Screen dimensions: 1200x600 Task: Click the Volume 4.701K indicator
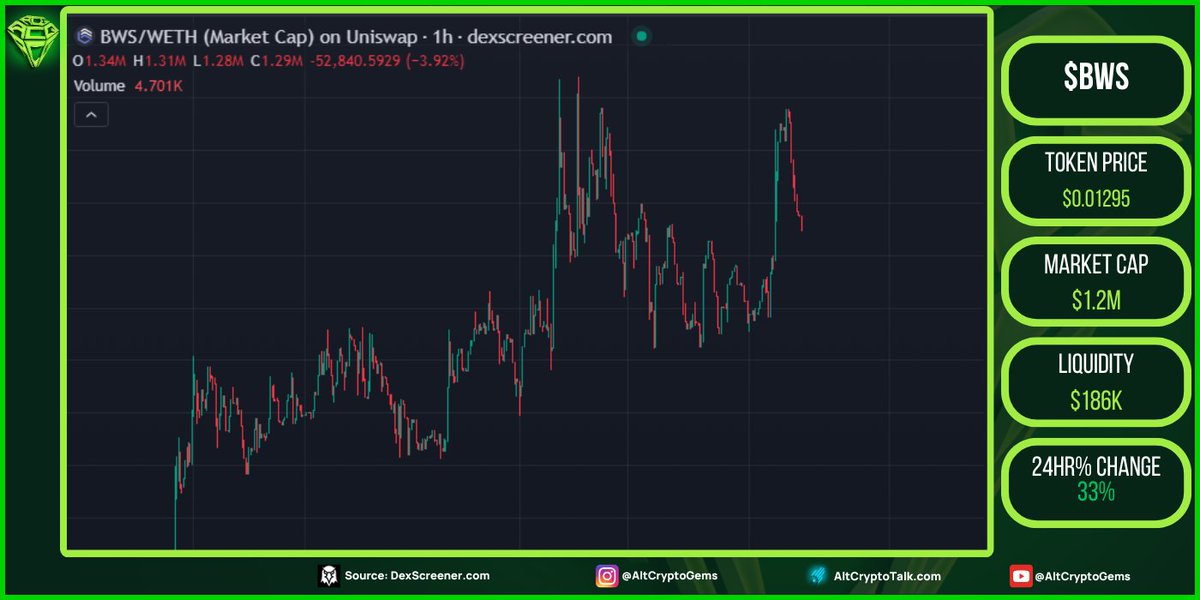tap(128, 86)
